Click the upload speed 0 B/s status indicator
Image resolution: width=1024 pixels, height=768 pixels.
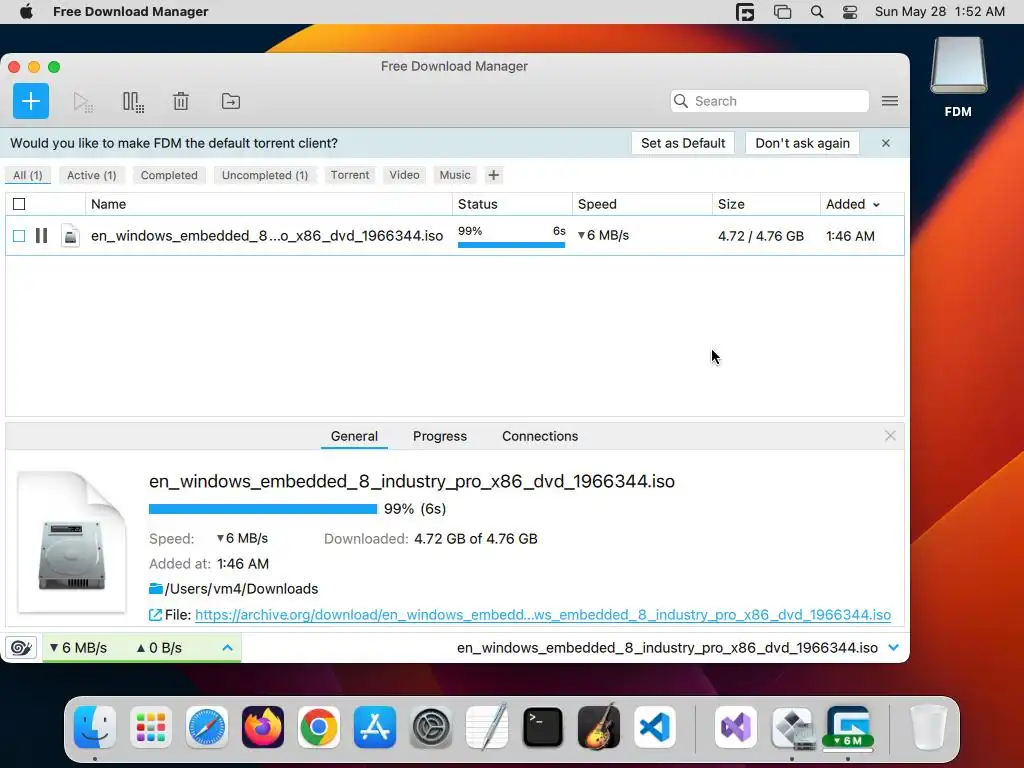[x=159, y=648]
